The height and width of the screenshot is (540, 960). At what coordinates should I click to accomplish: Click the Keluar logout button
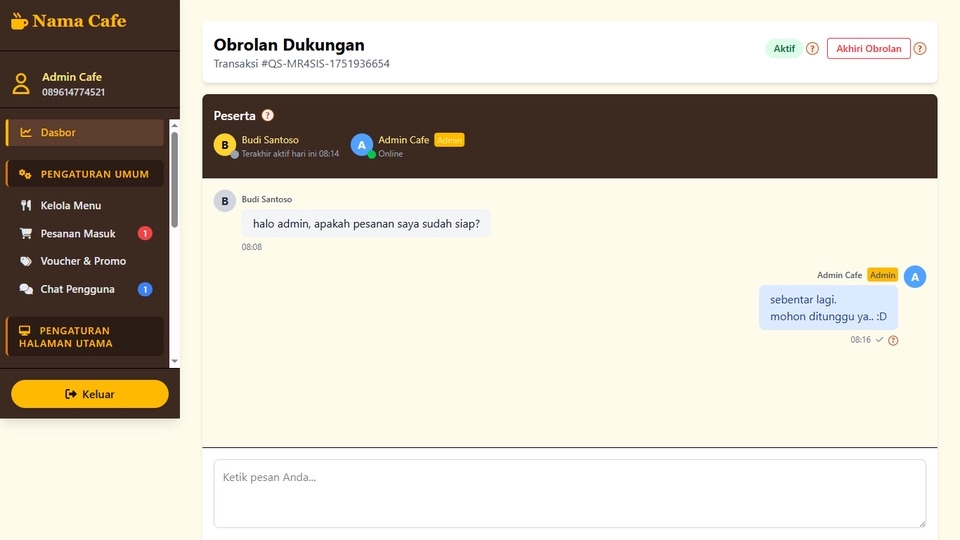click(x=90, y=394)
